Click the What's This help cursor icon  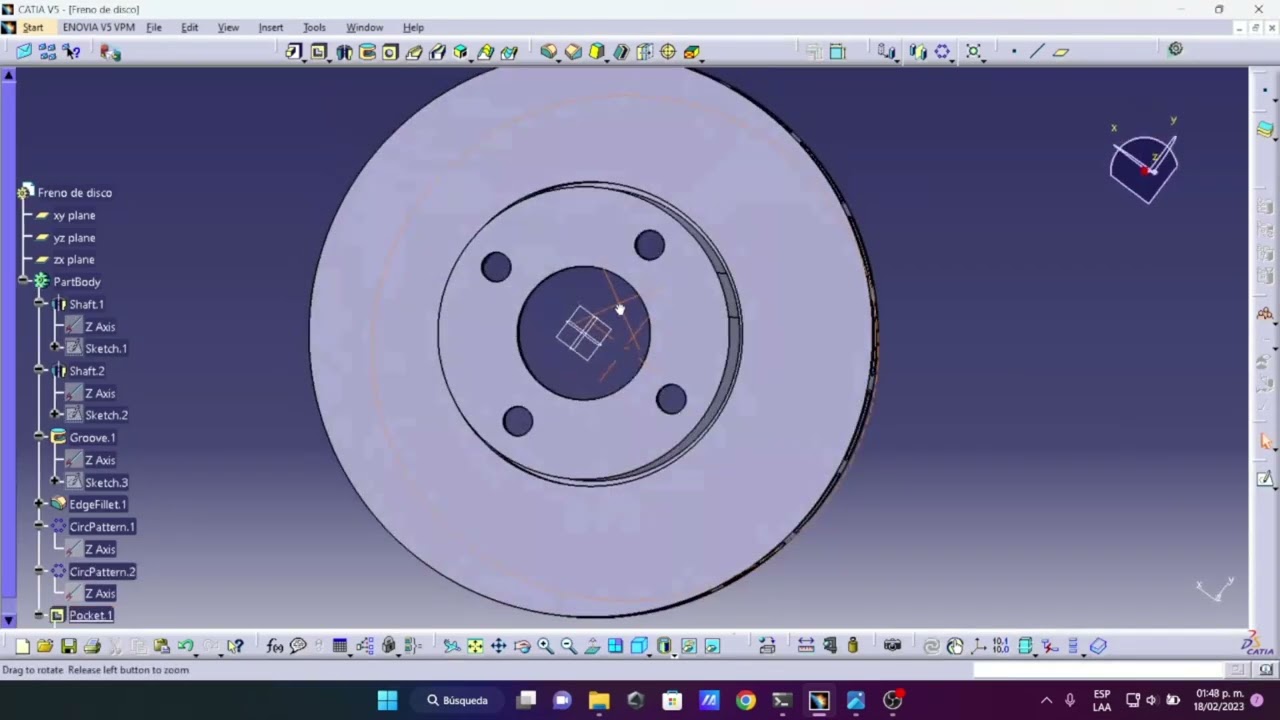click(x=235, y=646)
